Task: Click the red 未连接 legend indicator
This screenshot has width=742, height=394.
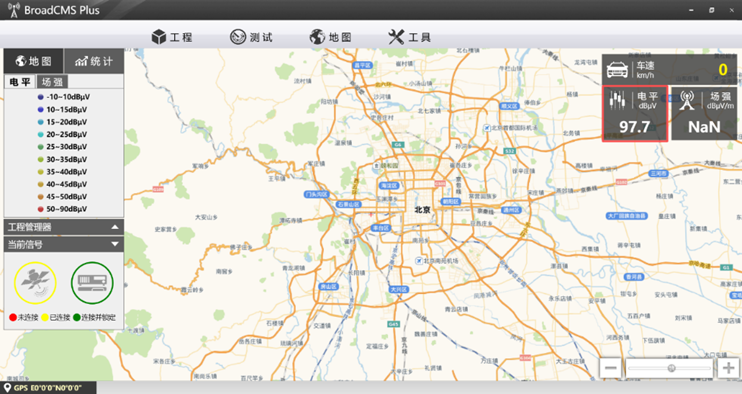Action: click(13, 317)
